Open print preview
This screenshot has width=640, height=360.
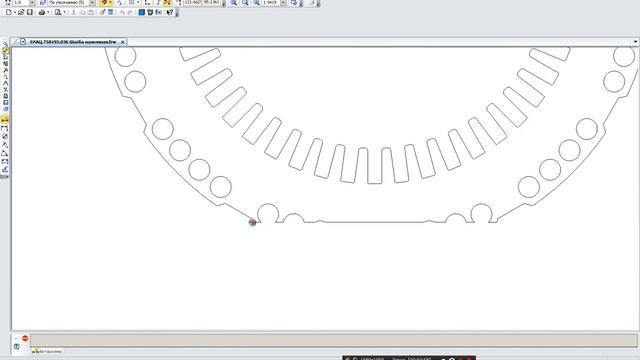(58, 12)
